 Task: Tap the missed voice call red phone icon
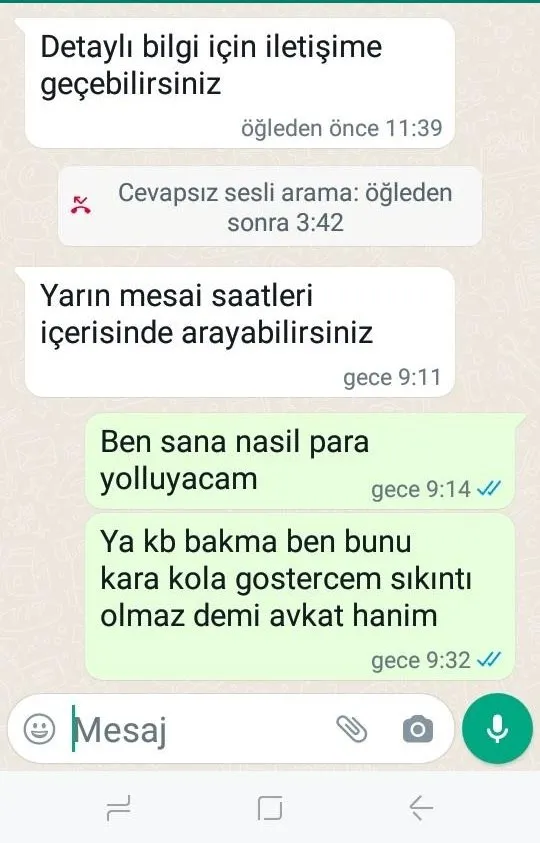(81, 205)
